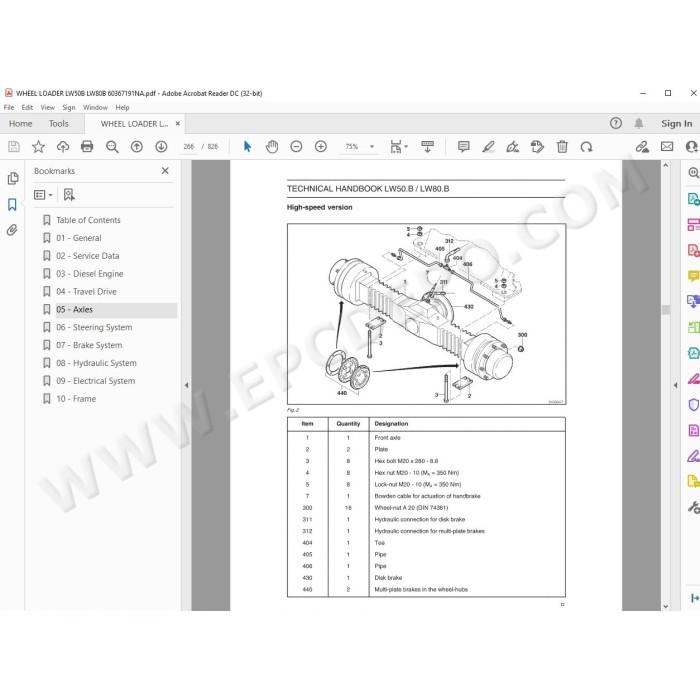The height and width of the screenshot is (700, 700).
Task: Expand the right tools pane arrow
Action: (675, 385)
